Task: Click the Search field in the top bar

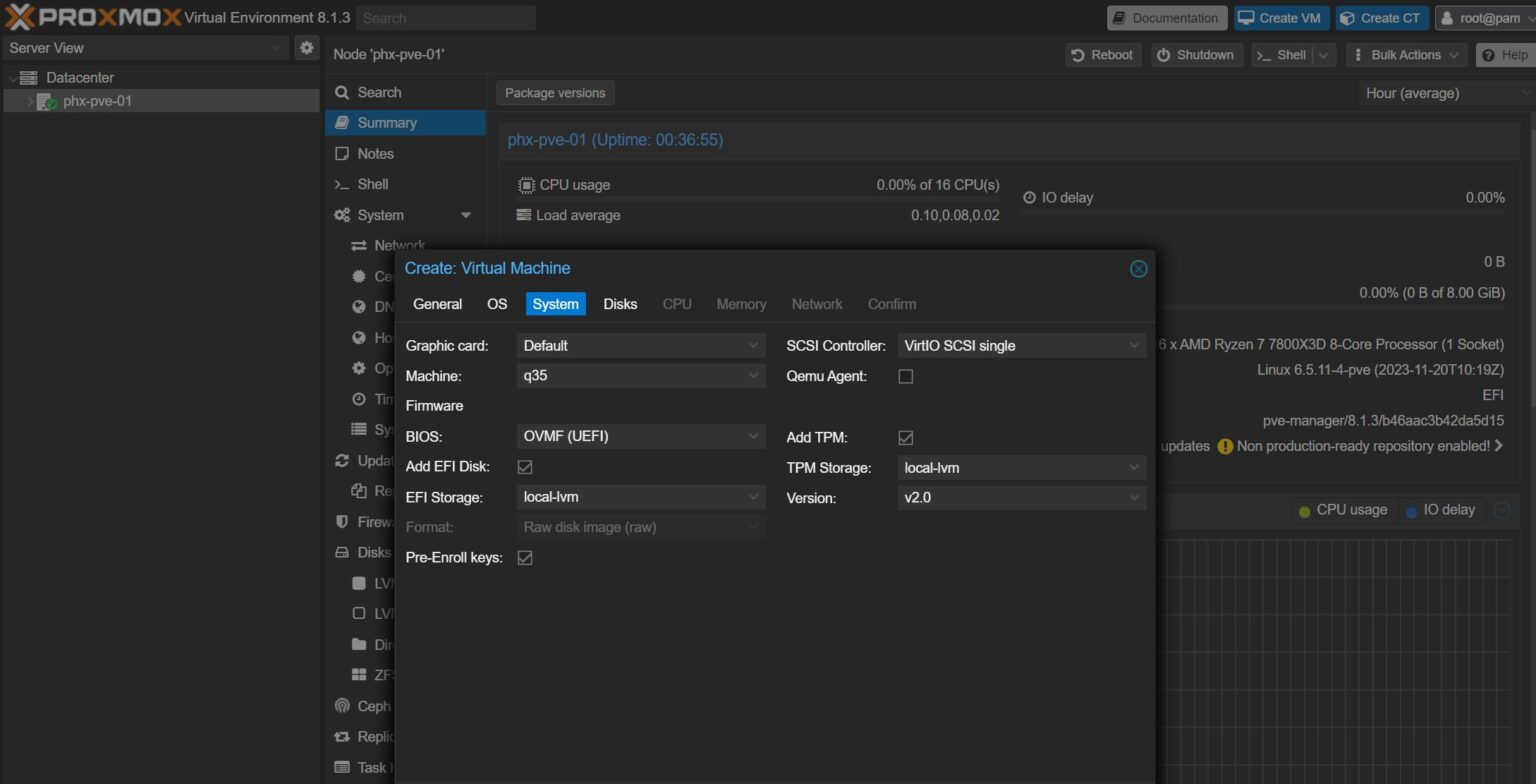Action: click(446, 17)
